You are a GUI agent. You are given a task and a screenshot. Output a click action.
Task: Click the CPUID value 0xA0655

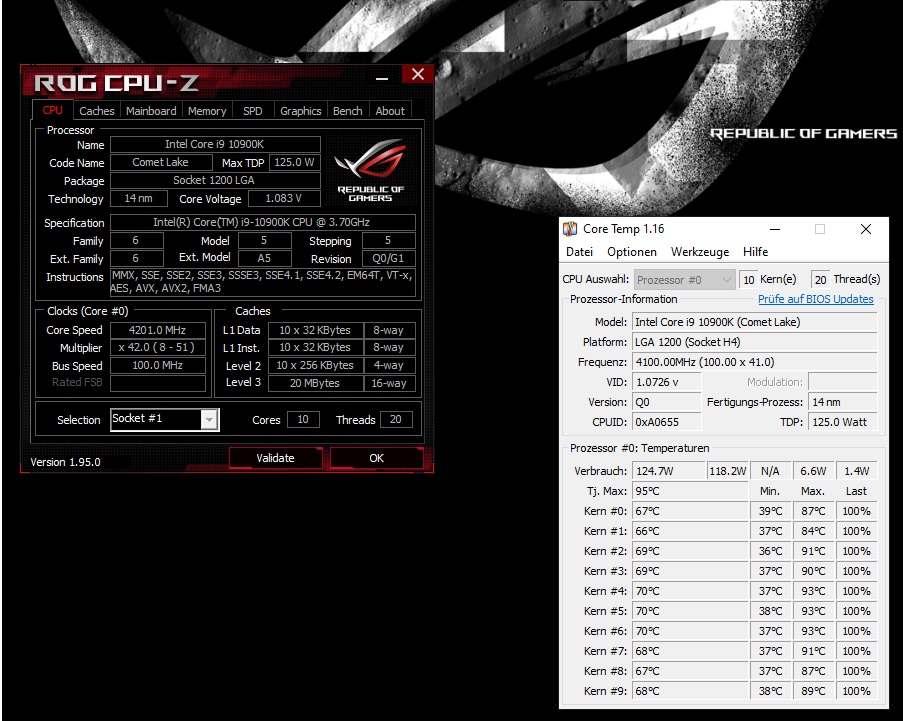pyautogui.click(x=666, y=422)
